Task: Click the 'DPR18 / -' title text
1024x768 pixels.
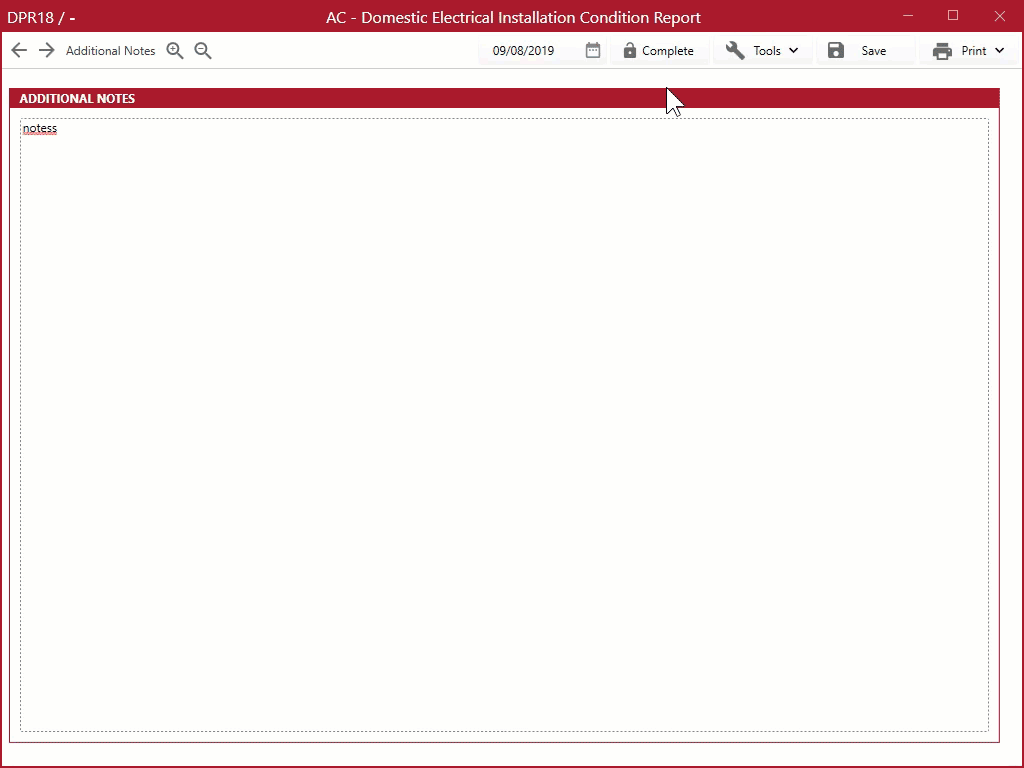Action: [x=41, y=17]
